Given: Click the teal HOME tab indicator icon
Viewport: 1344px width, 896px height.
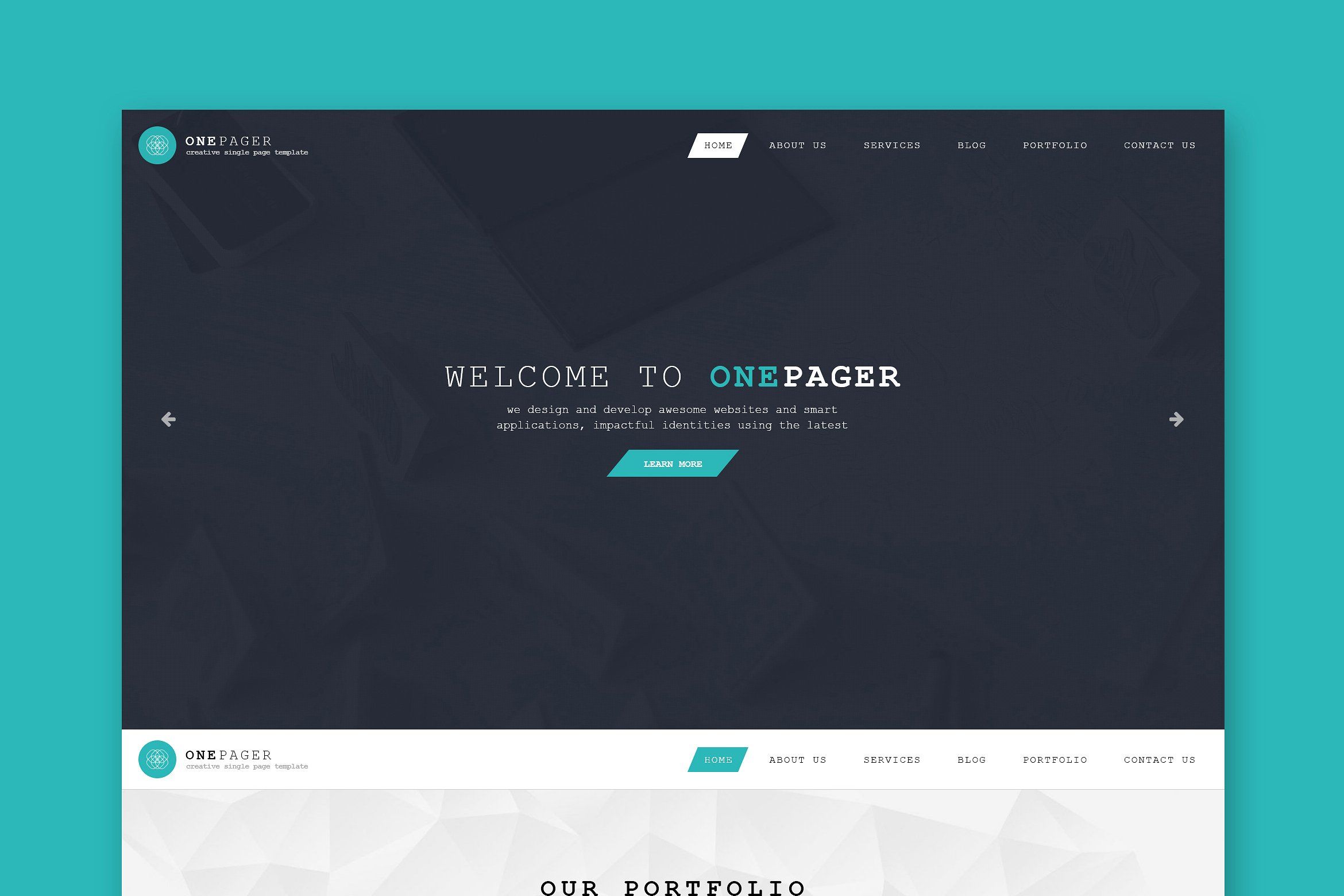Looking at the screenshot, I should click(x=717, y=759).
